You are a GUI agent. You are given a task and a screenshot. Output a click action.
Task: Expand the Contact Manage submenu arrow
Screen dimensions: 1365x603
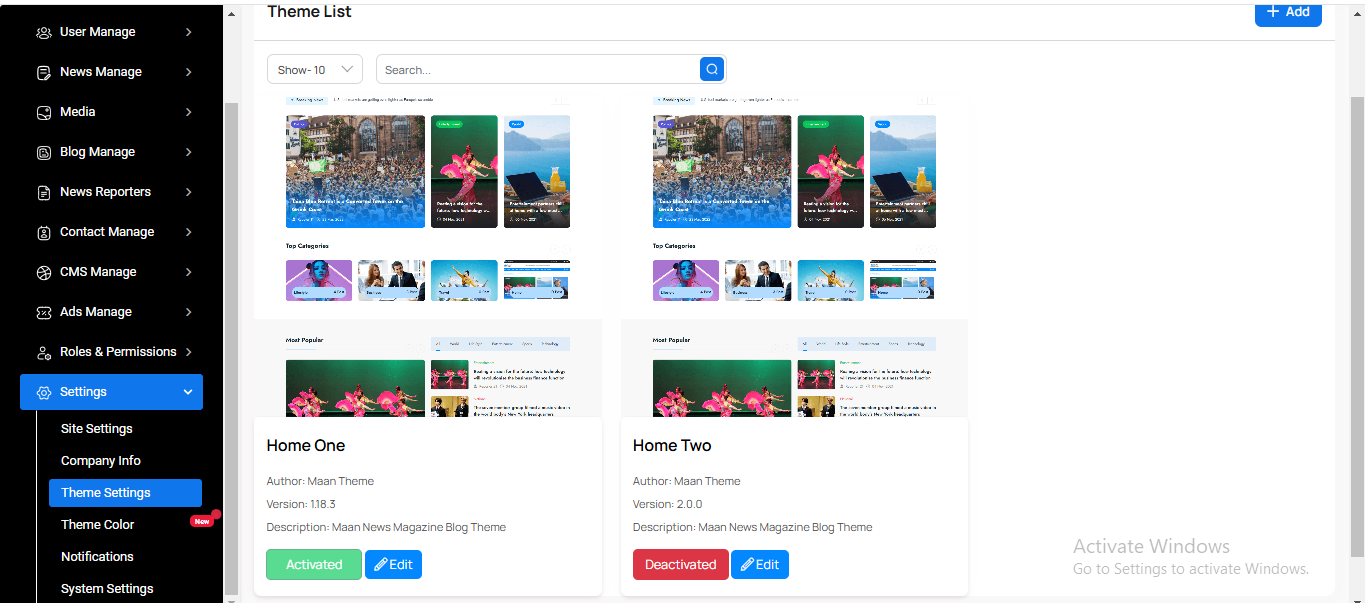click(x=188, y=232)
